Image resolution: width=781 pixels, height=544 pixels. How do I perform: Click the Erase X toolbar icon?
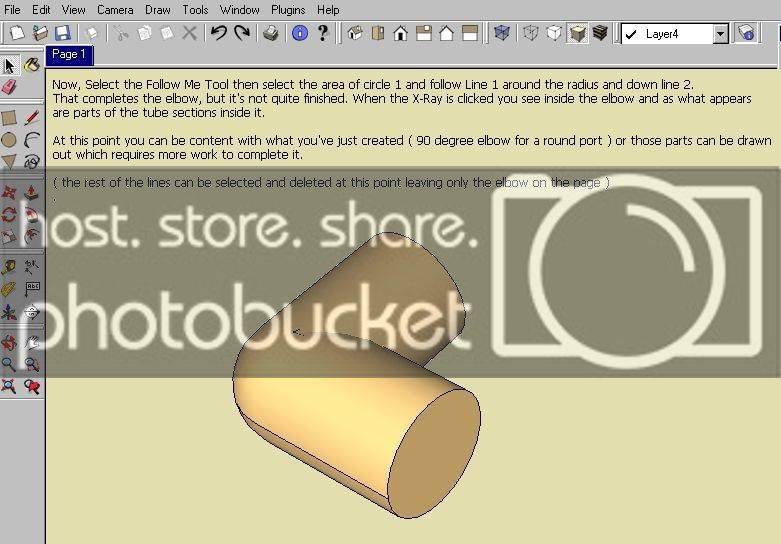coord(190,33)
